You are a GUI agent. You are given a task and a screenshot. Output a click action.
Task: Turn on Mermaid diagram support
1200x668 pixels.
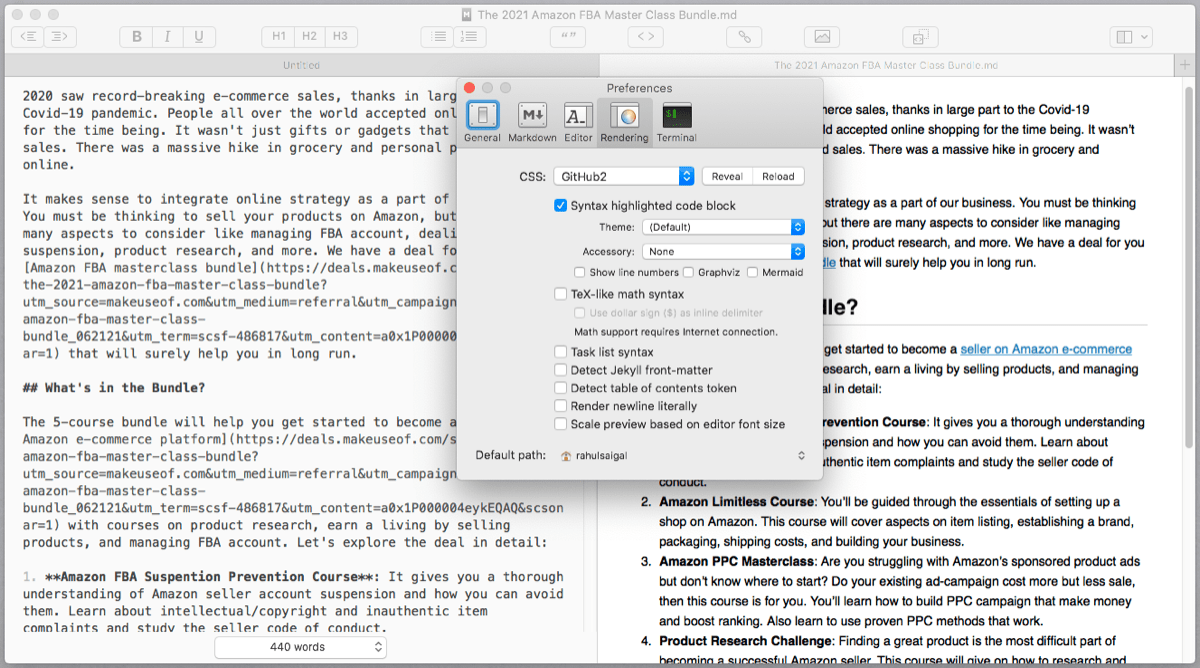pos(753,272)
